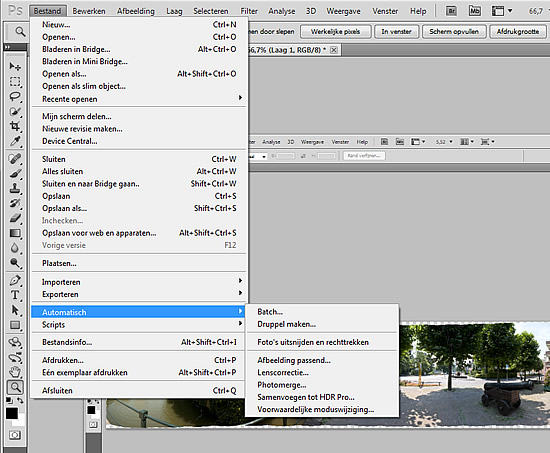Select the Type tool
Viewport: 550px width, 453px height.
[x=15, y=295]
